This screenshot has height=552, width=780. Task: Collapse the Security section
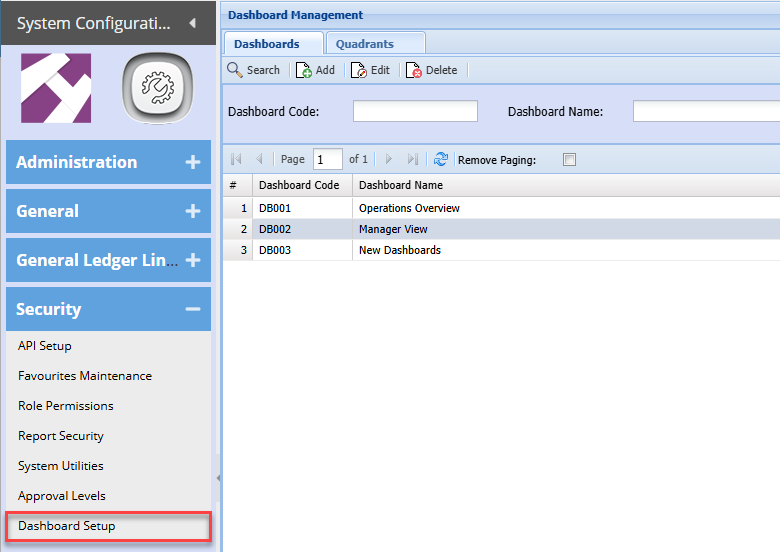point(193,309)
